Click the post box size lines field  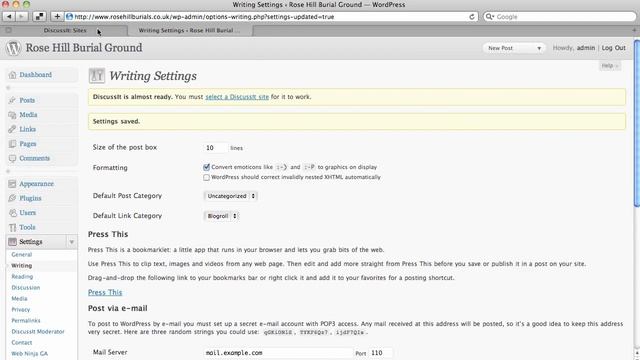pyautogui.click(x=215, y=148)
